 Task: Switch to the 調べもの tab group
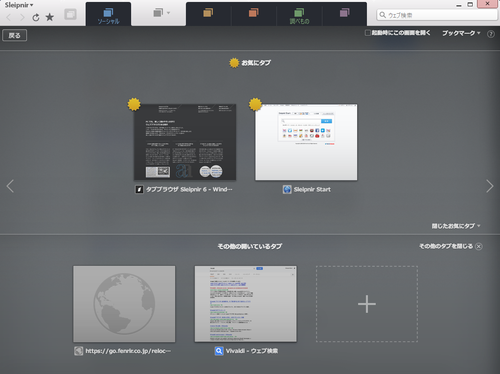coord(299,16)
